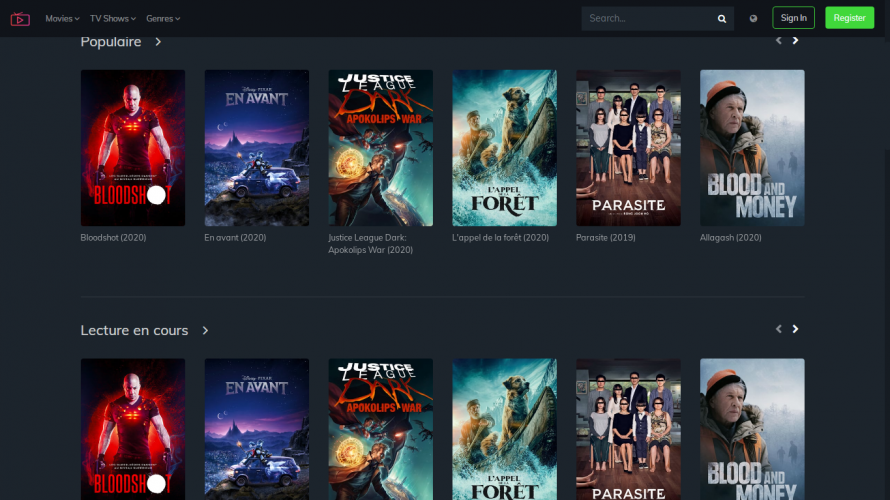The image size is (890, 500).
Task: Open En Avant poster in Populaire row
Action: (257, 148)
